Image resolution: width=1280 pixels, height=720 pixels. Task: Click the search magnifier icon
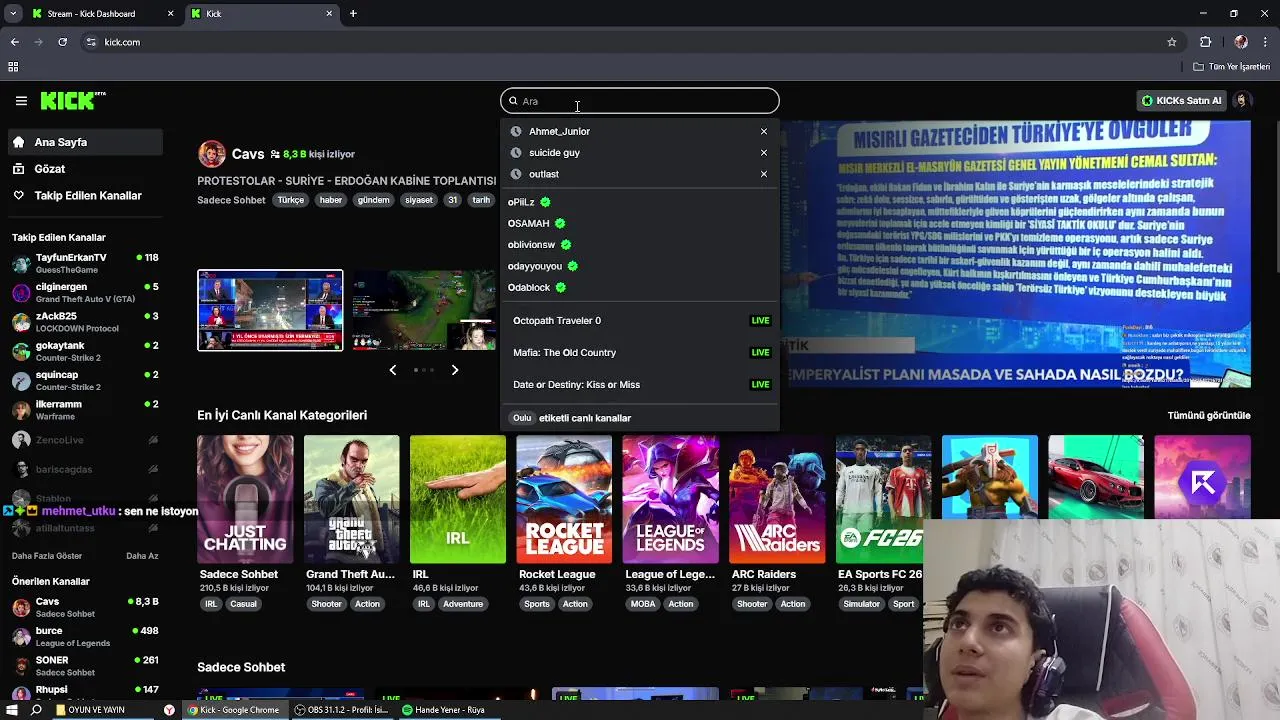click(513, 101)
